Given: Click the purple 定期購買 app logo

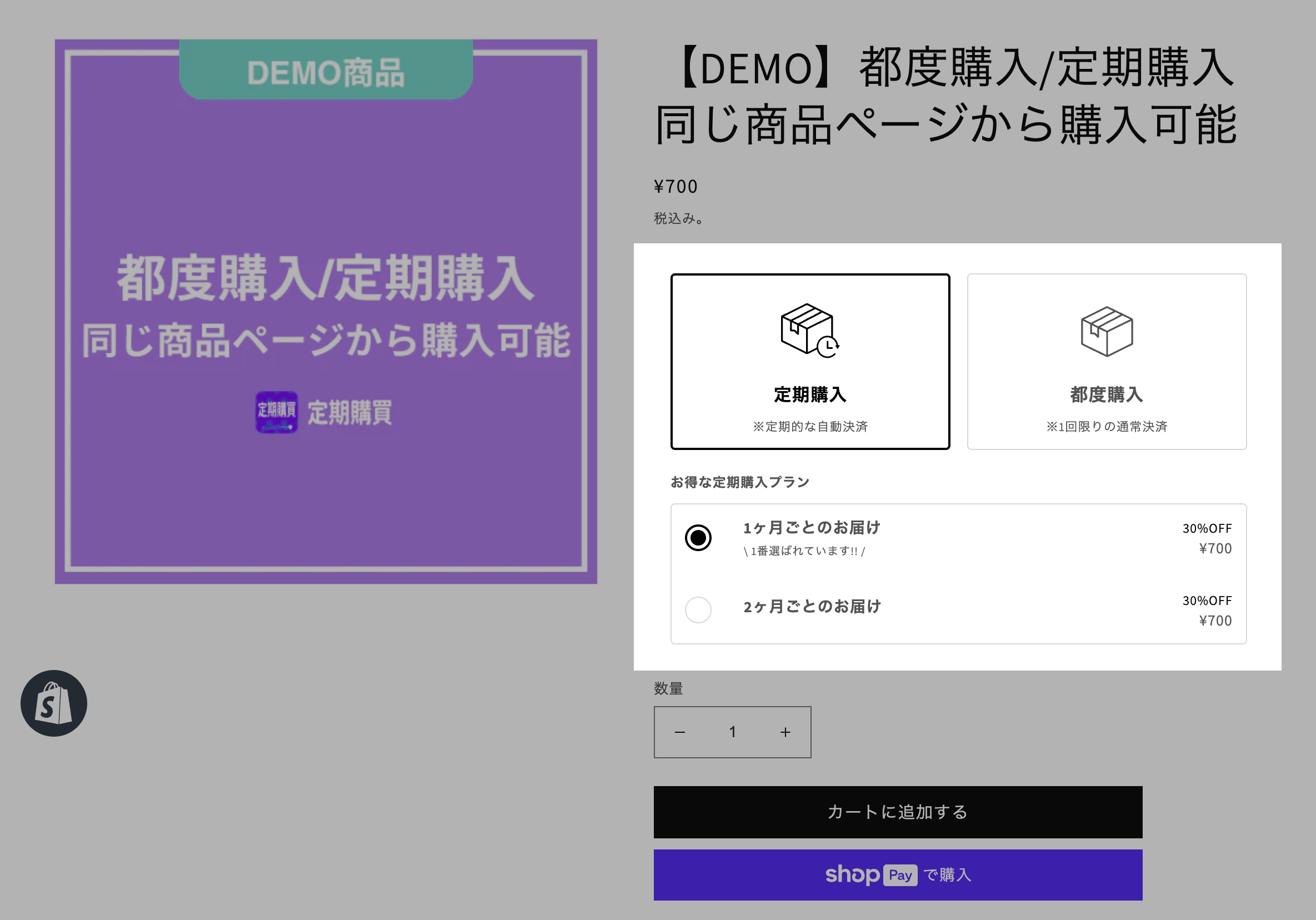Looking at the screenshot, I should tap(276, 412).
